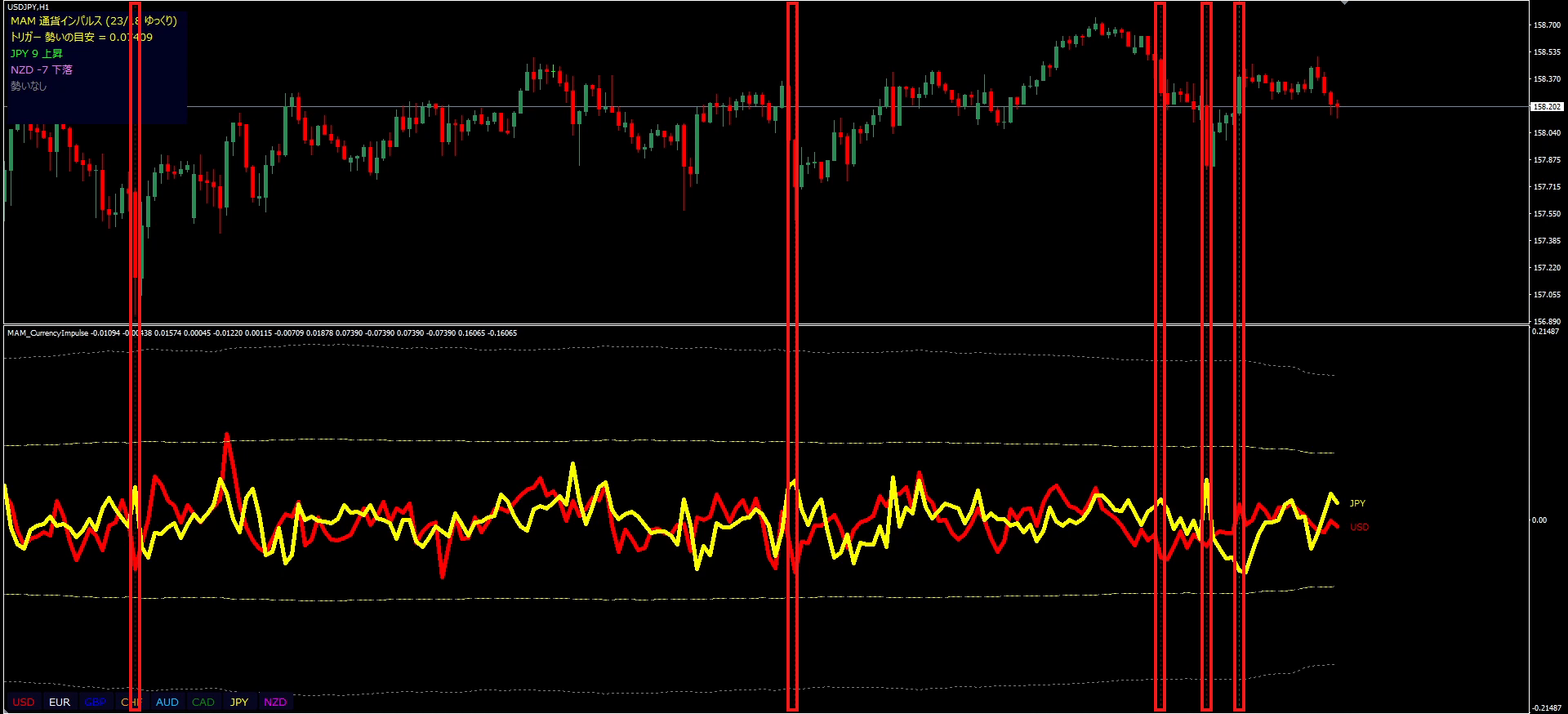The image size is (1568, 714).
Task: Click the 157.220 price scale value
Action: point(1548,268)
